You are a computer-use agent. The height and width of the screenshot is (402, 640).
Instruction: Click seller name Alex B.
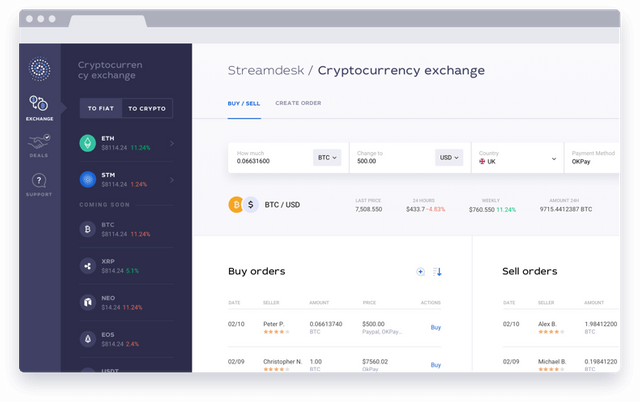tap(547, 324)
